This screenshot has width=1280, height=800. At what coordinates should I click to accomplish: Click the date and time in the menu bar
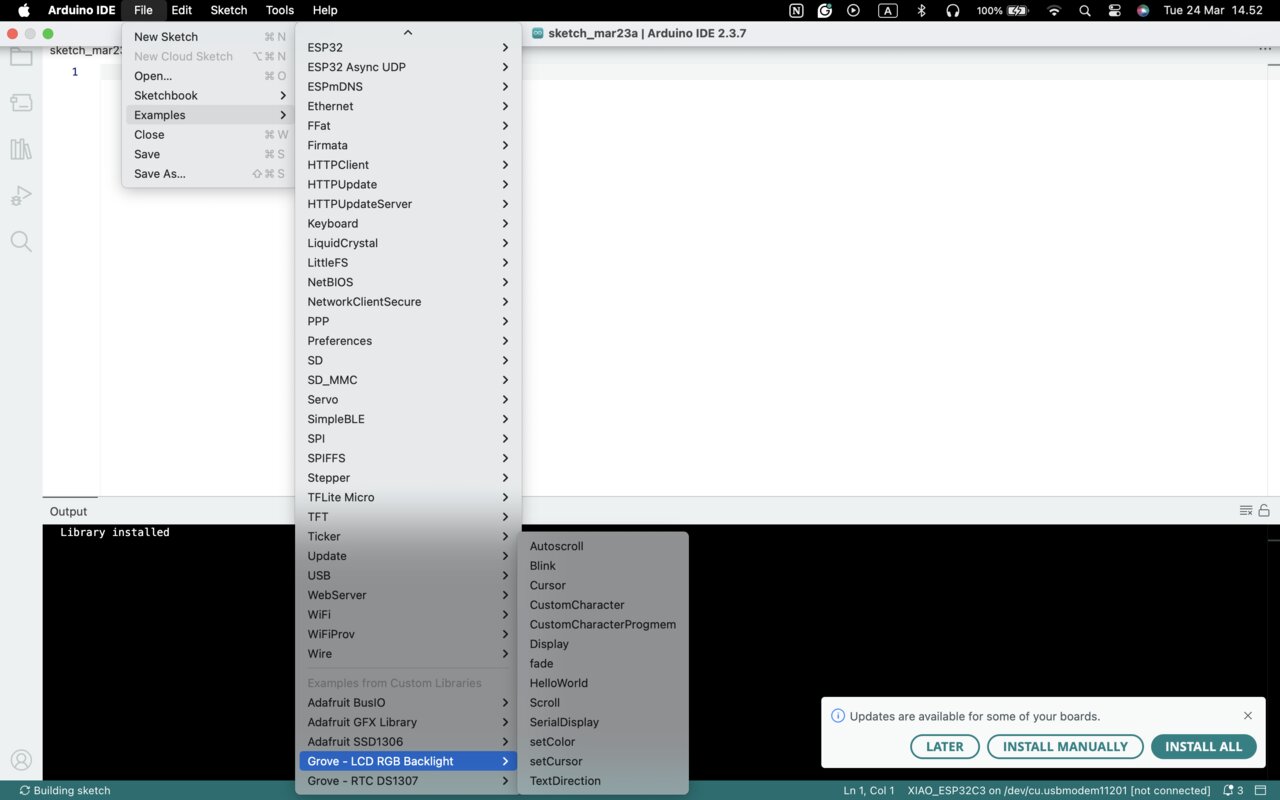point(1213,10)
